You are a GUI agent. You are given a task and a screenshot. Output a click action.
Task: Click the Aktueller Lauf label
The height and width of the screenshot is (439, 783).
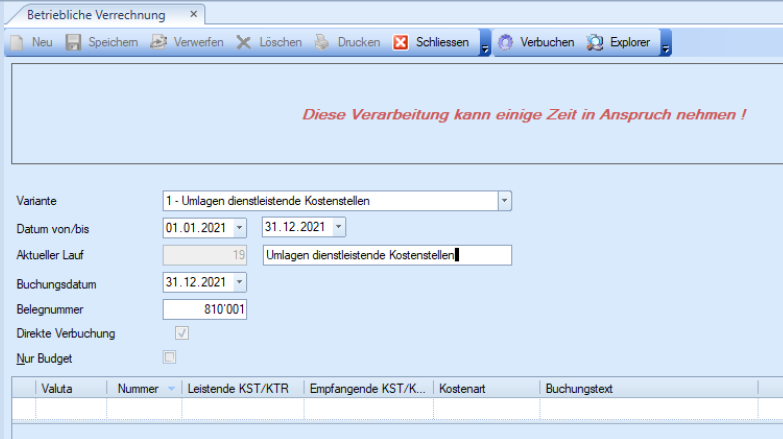pos(50,255)
